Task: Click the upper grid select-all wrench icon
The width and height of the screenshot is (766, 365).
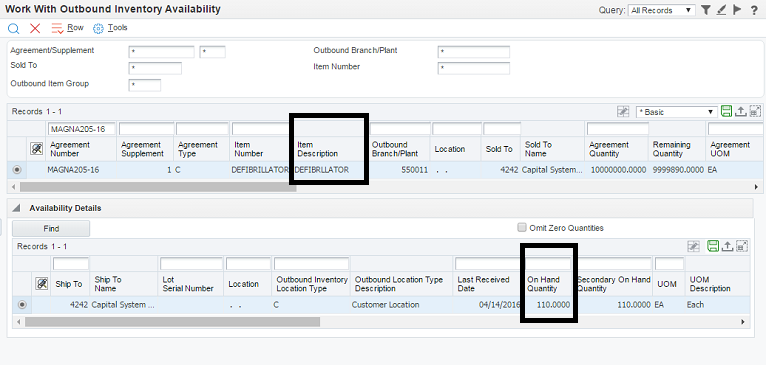Action: pyautogui.click(x=36, y=149)
